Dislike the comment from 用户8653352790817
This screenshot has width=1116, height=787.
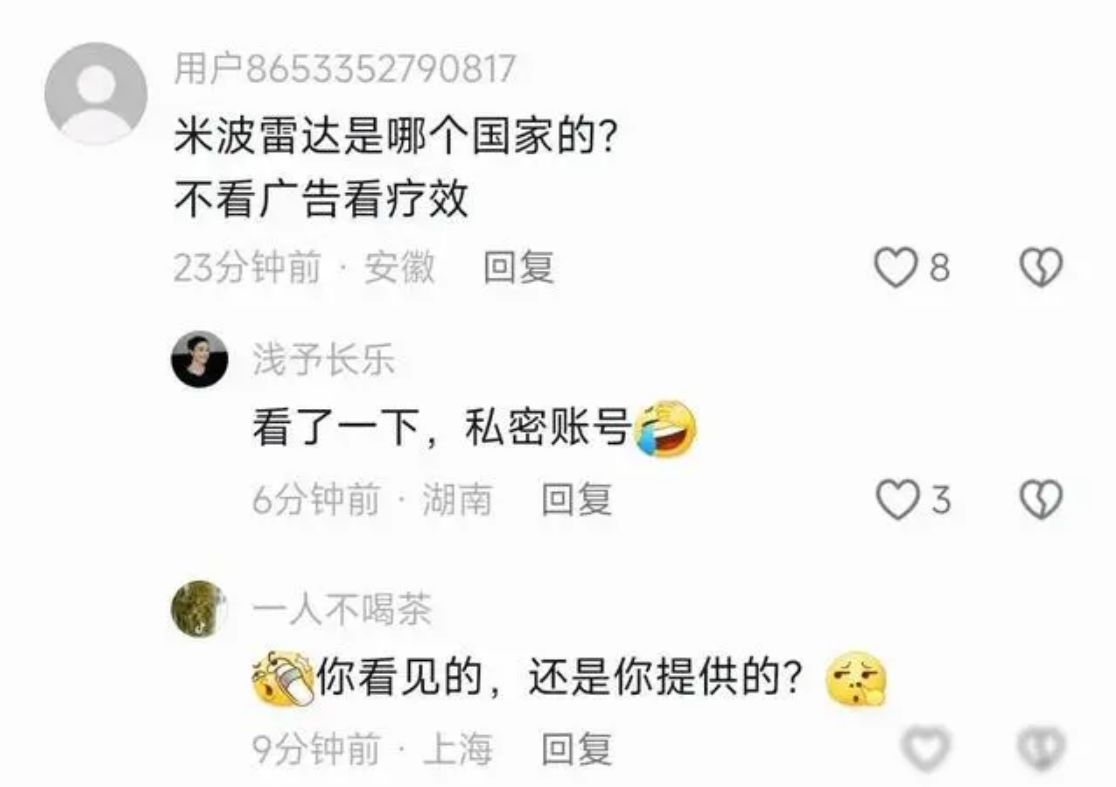1041,268
